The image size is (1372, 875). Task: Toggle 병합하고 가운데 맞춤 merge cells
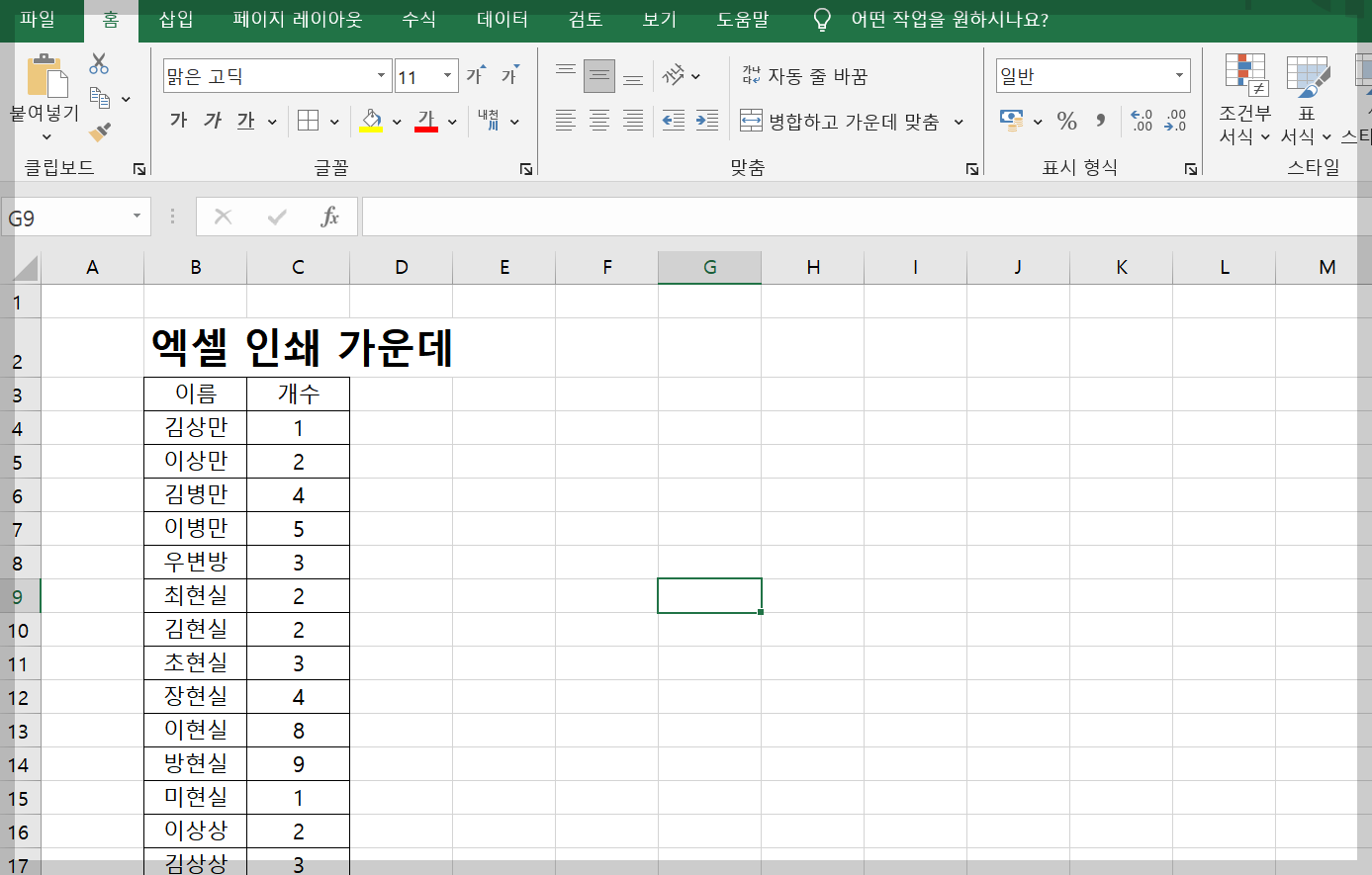point(851,121)
